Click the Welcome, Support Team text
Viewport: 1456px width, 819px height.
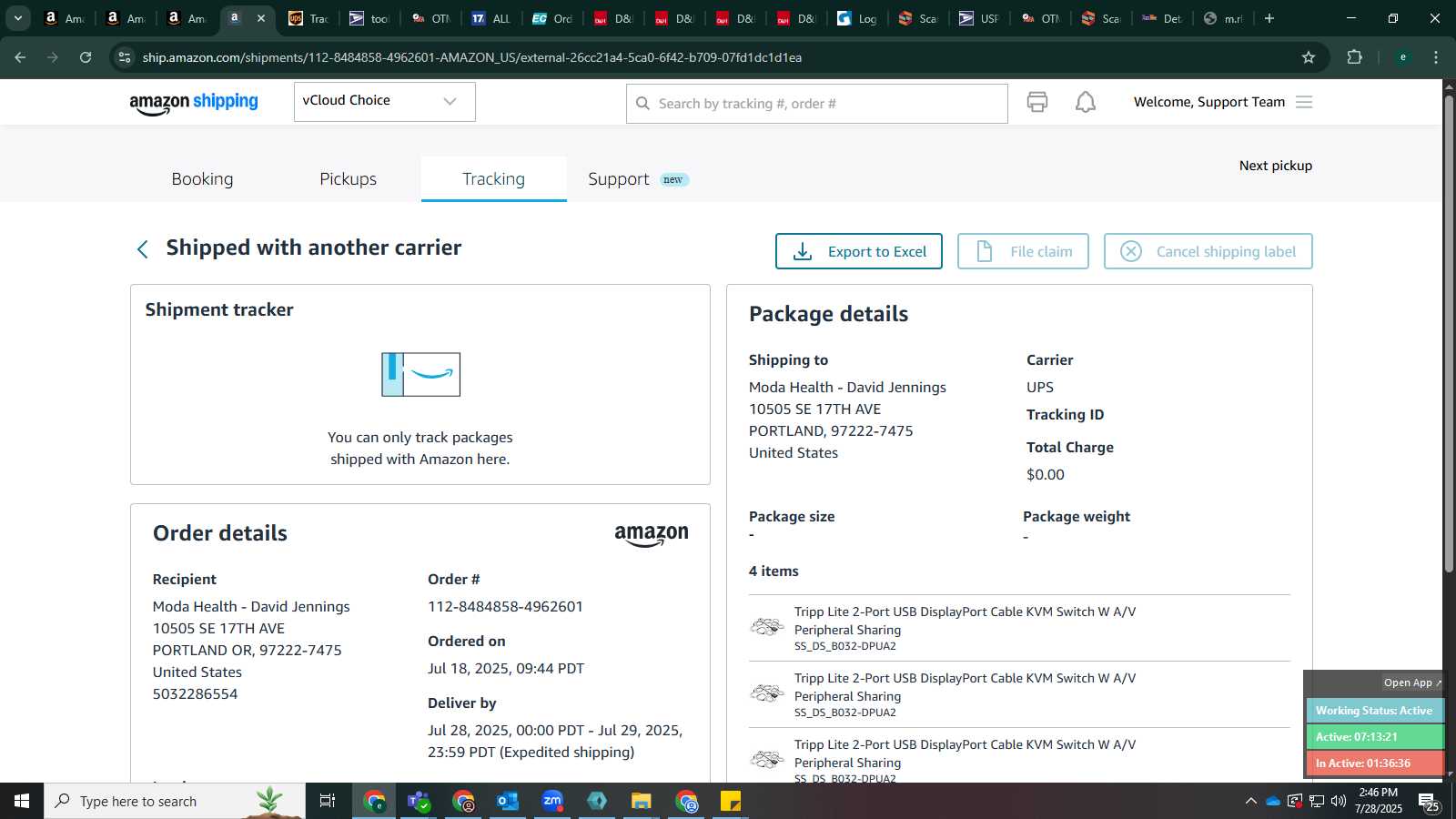[x=1208, y=102]
